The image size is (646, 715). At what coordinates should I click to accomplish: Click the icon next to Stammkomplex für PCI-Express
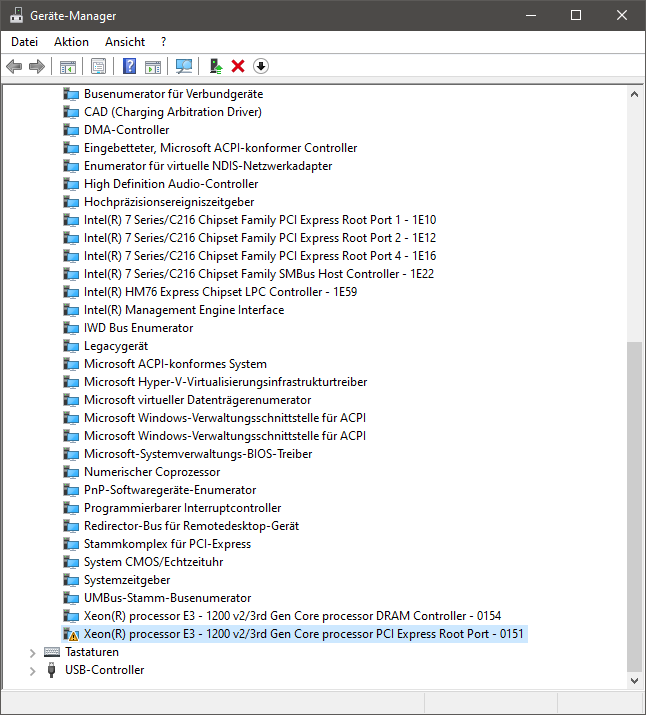(x=71, y=544)
